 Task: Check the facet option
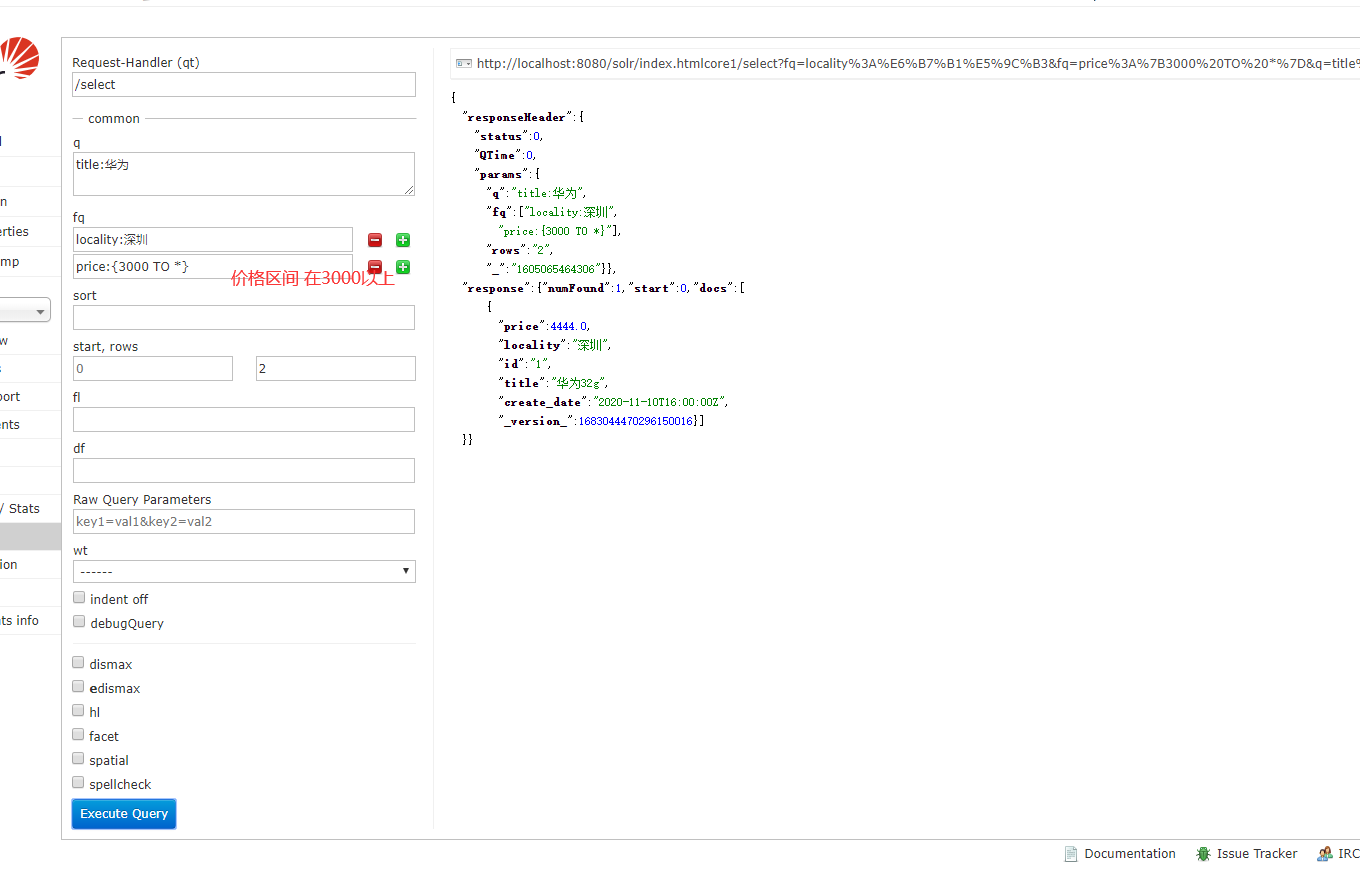tap(79, 735)
